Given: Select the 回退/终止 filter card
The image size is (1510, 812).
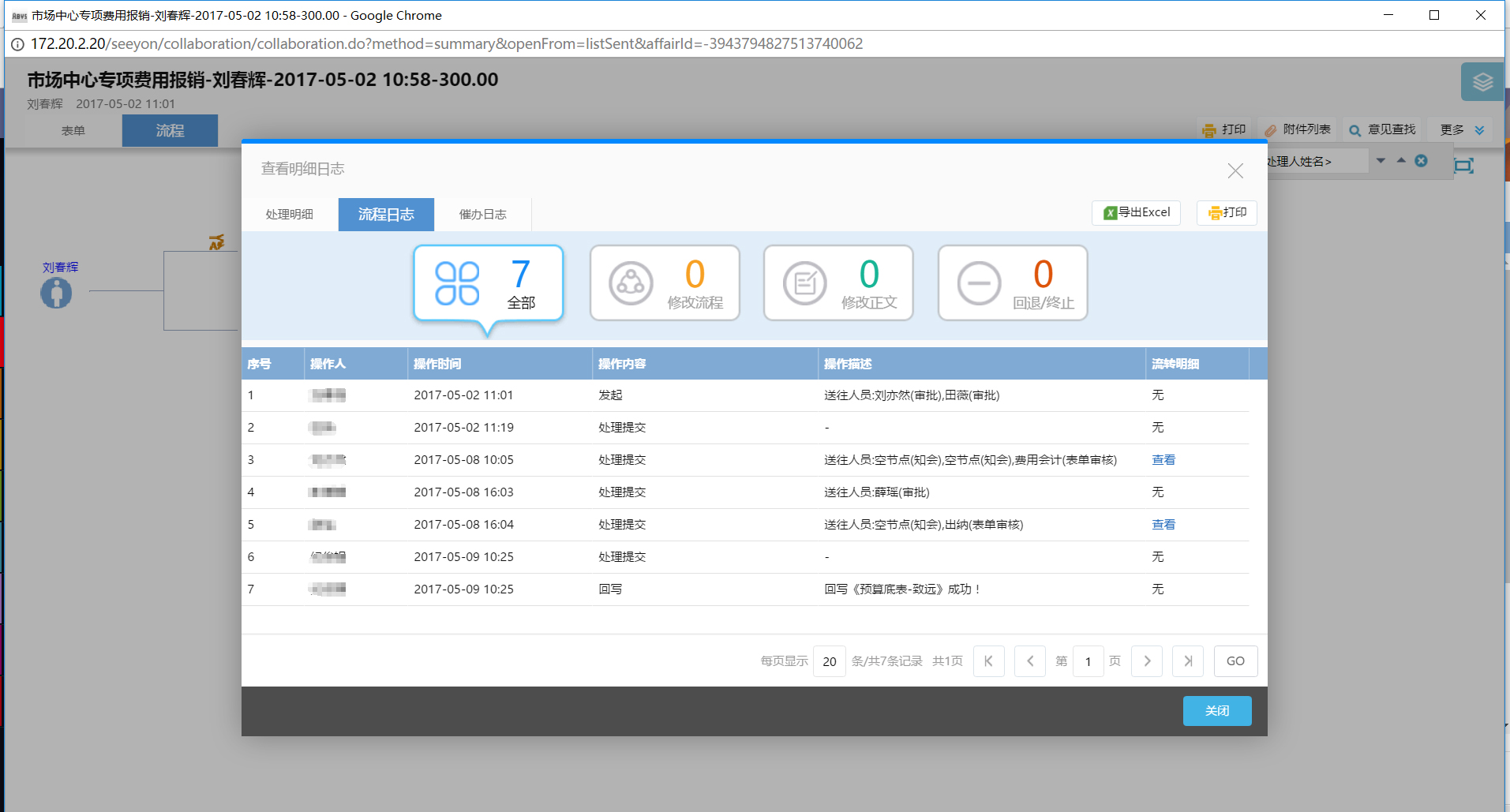Looking at the screenshot, I should [1013, 283].
